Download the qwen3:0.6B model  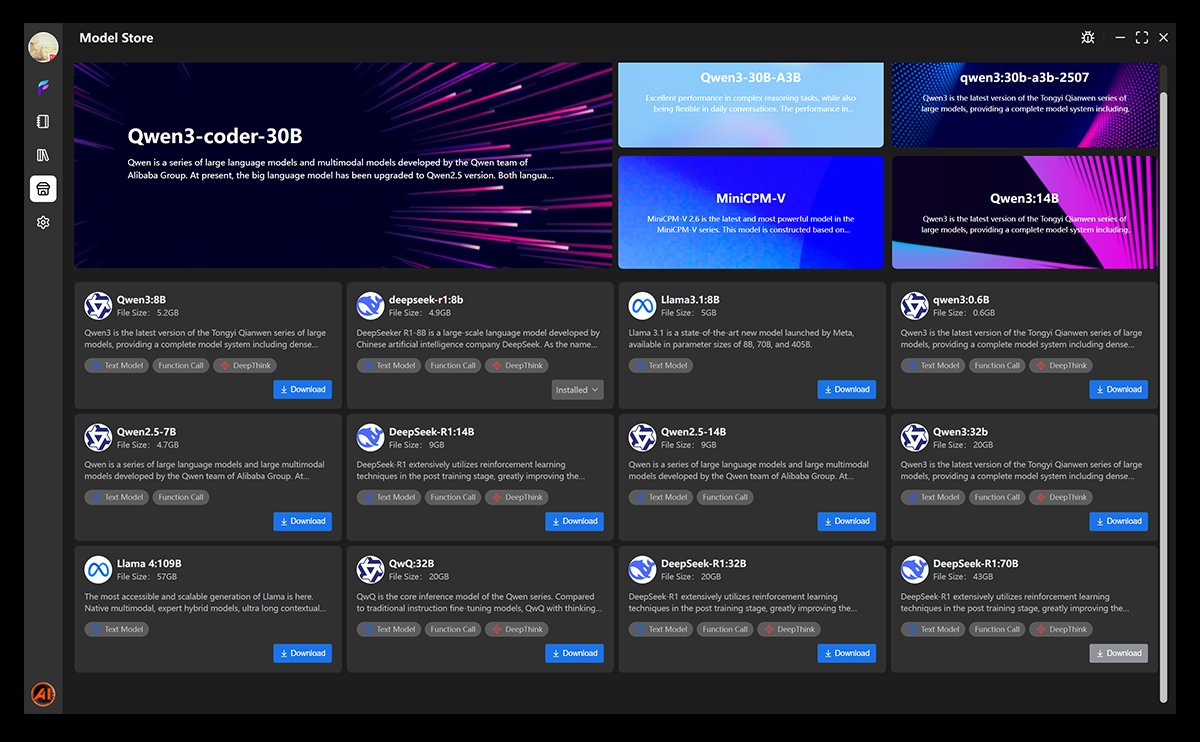click(1119, 389)
